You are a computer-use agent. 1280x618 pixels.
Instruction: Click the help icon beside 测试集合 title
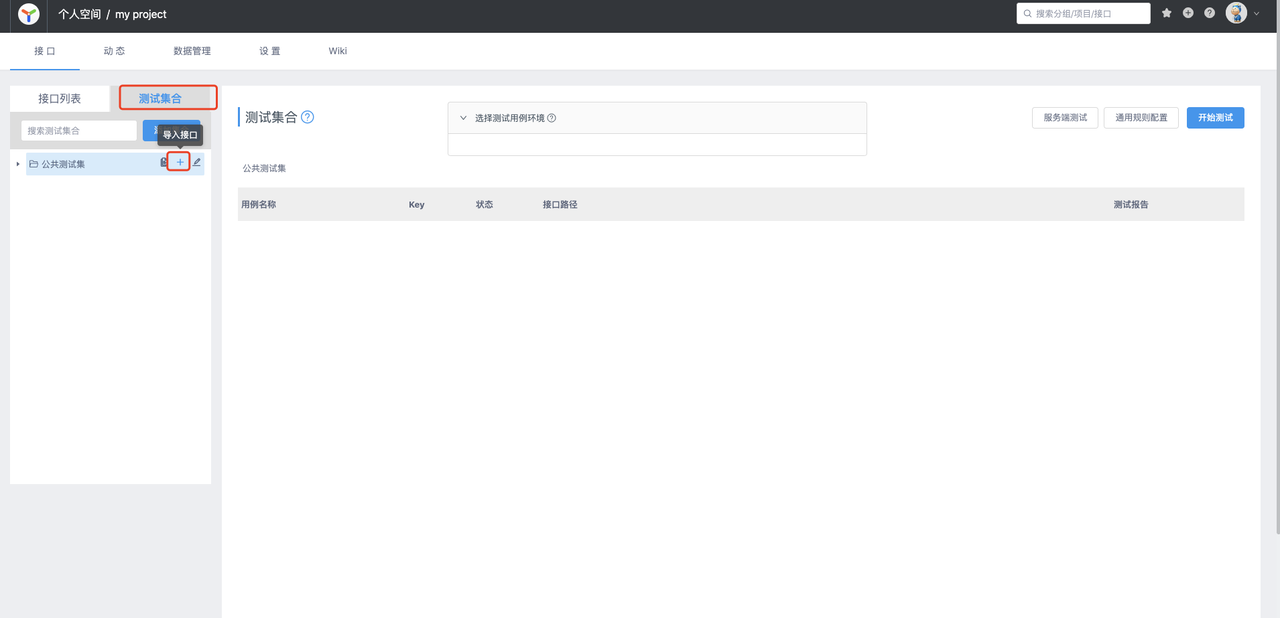(x=307, y=117)
